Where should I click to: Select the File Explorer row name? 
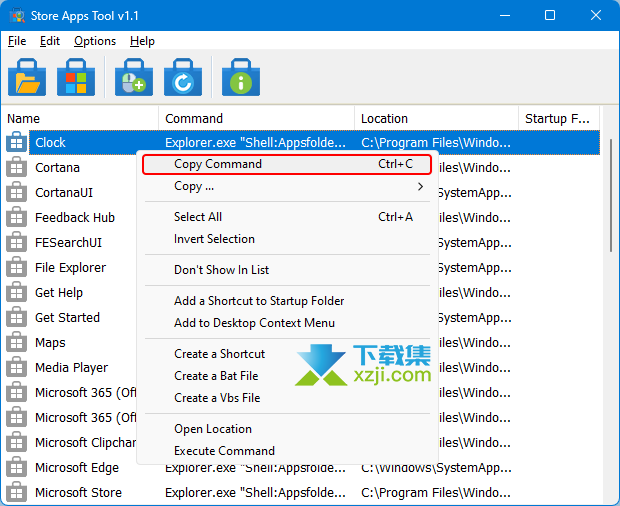coord(70,268)
